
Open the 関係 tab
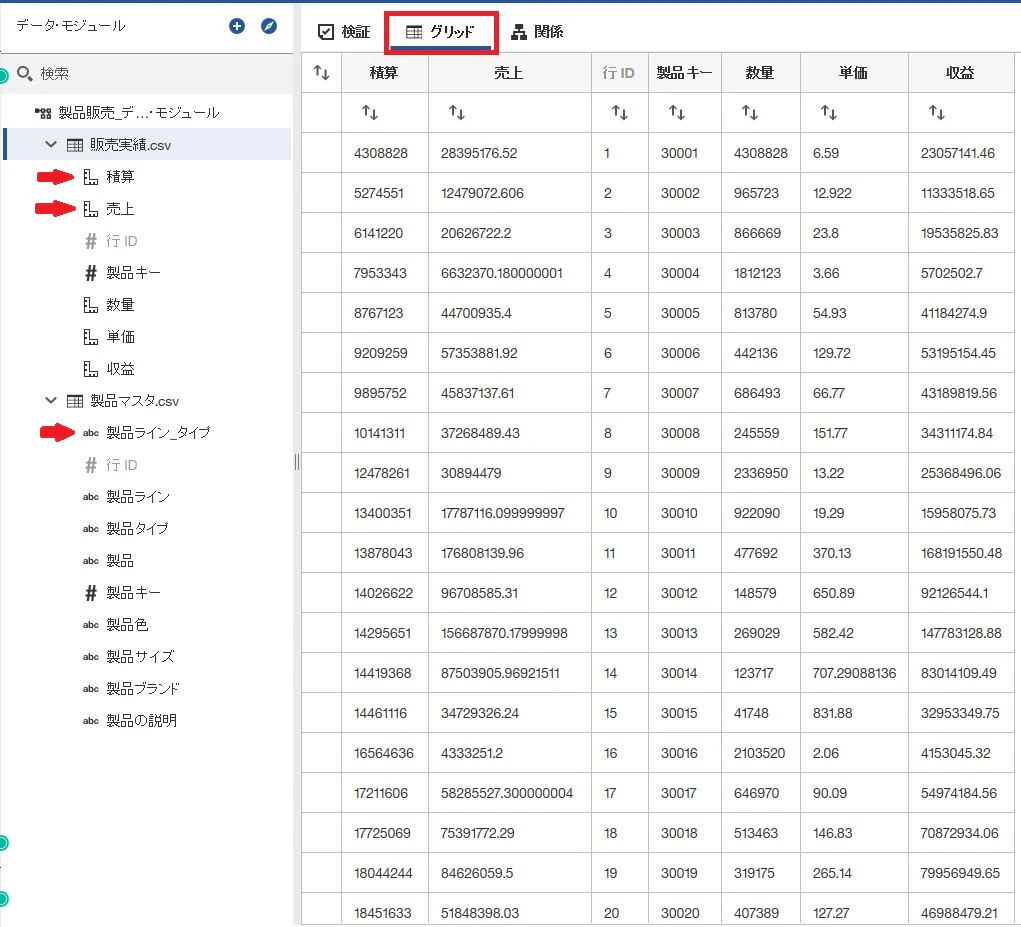(x=537, y=32)
